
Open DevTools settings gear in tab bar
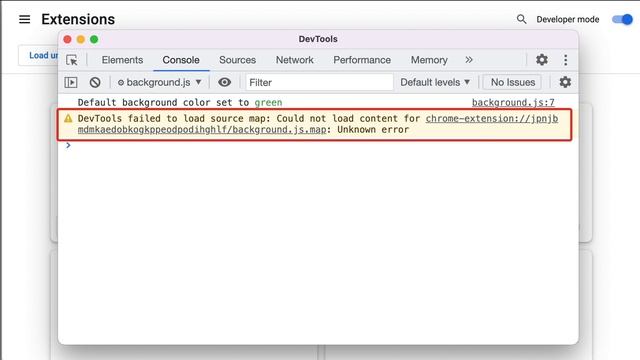point(542,60)
